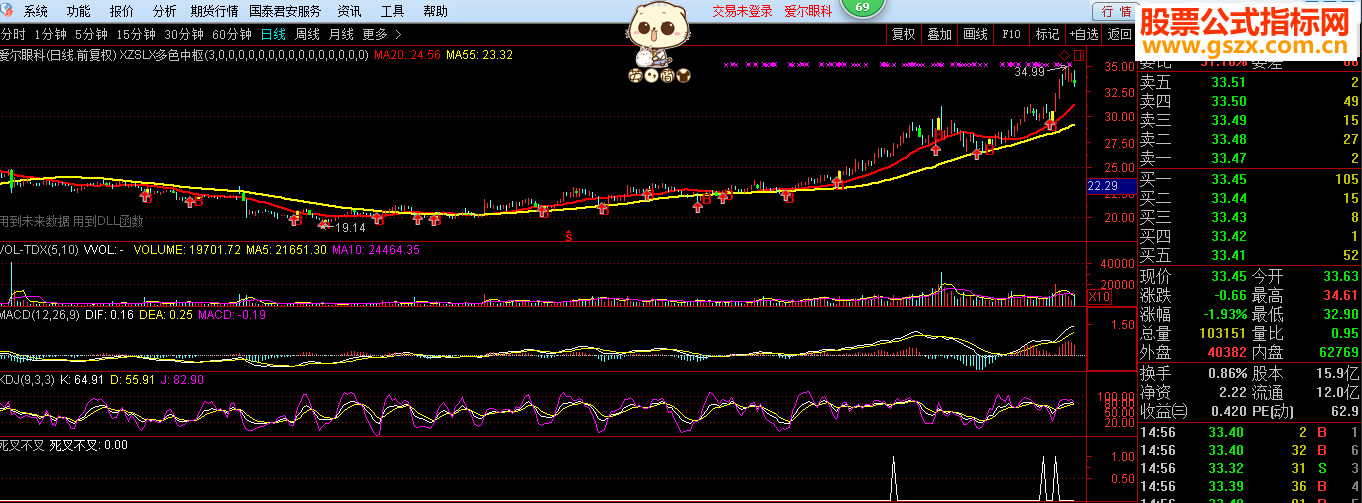Click the XZSLX多色中枢 indicator label
Screen dimensions: 1362x503
pyautogui.click(x=161, y=55)
